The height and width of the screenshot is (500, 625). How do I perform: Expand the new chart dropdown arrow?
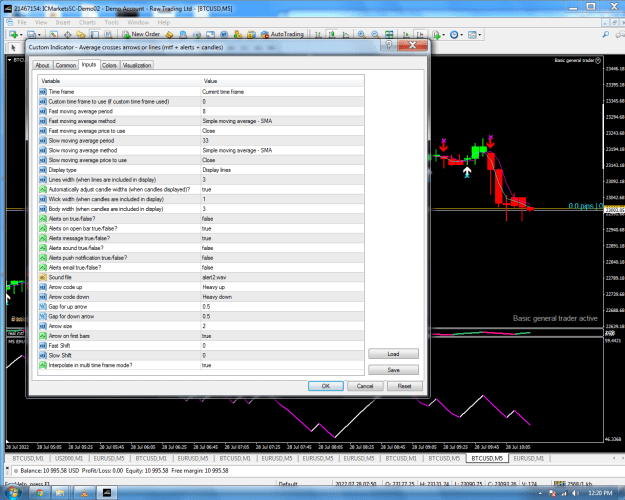[21, 35]
